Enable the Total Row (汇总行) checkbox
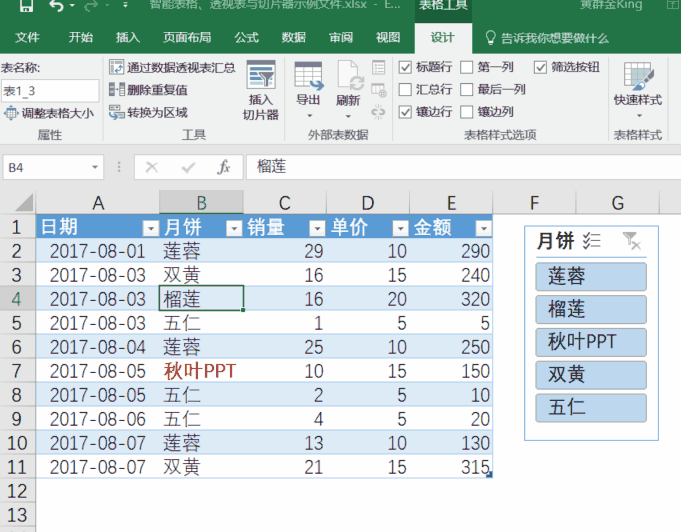 tap(405, 89)
